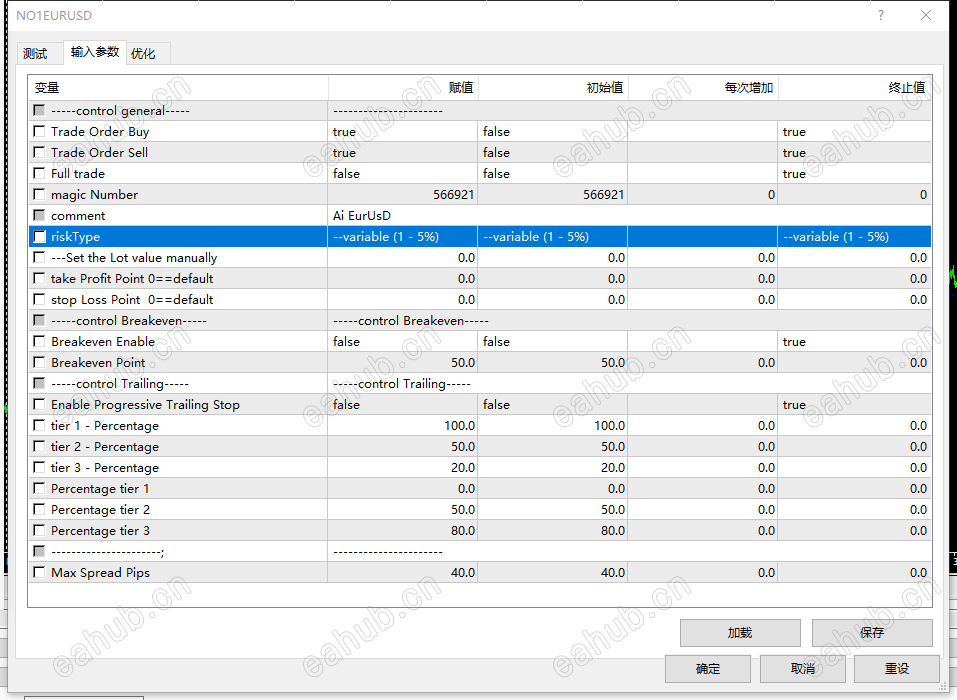Edit take Profit Point 赋值 0.0 cell
The height and width of the screenshot is (700, 957).
(402, 279)
